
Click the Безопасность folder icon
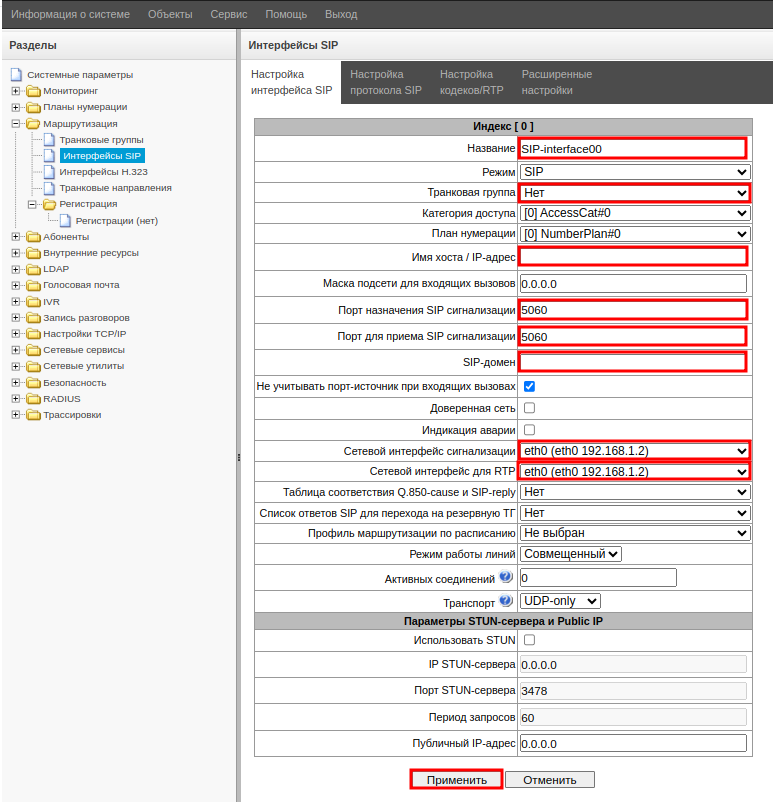click(33, 383)
